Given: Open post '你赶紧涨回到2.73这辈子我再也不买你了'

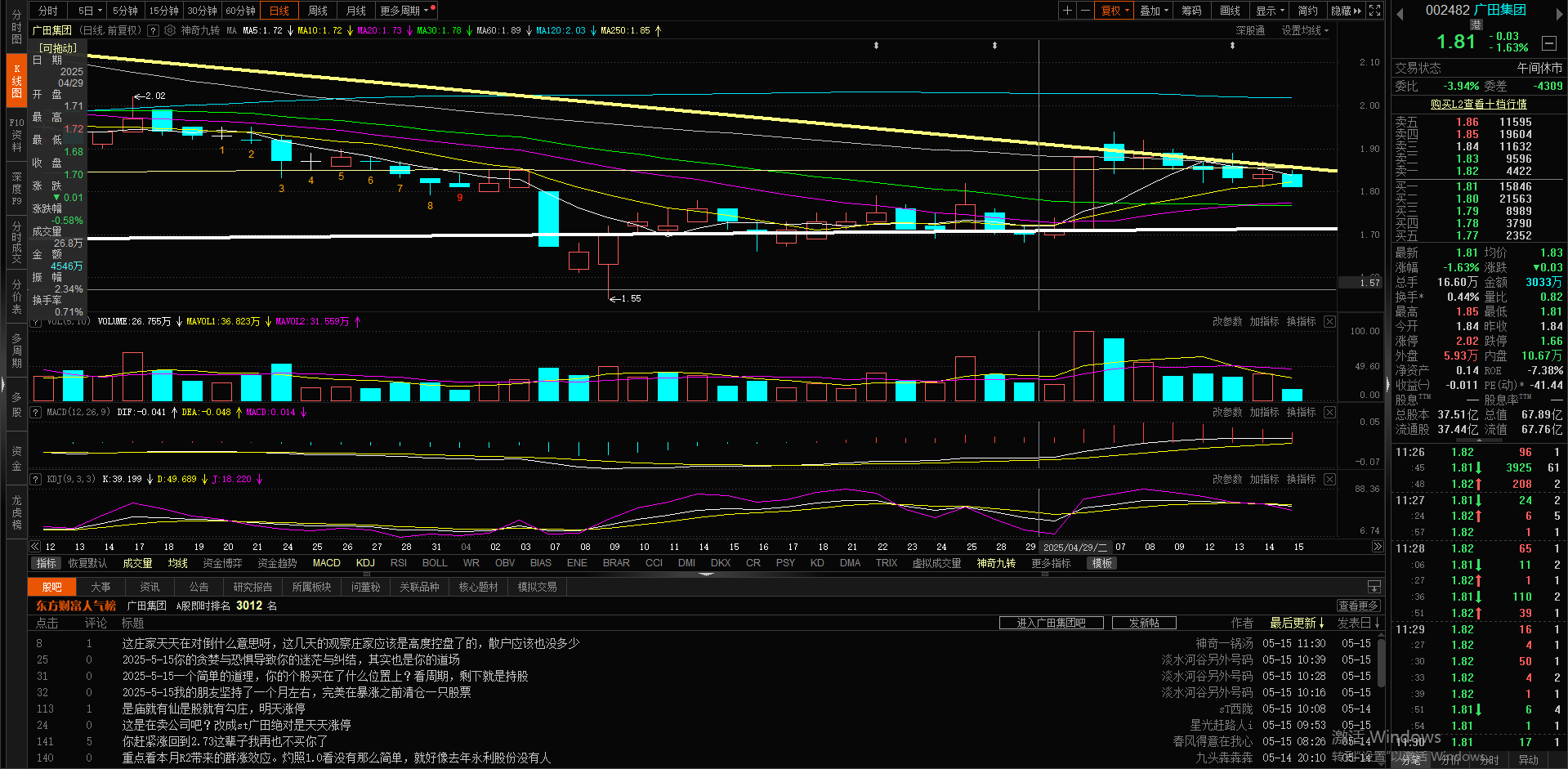Looking at the screenshot, I should (226, 741).
